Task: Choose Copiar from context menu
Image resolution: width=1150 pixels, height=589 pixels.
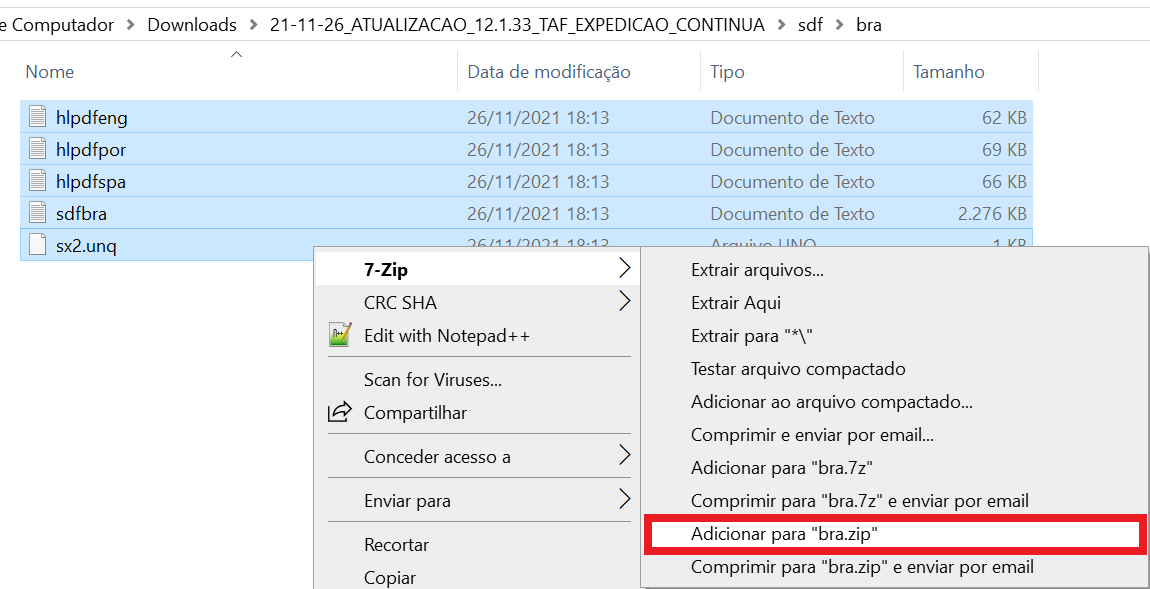Action: (x=477, y=577)
